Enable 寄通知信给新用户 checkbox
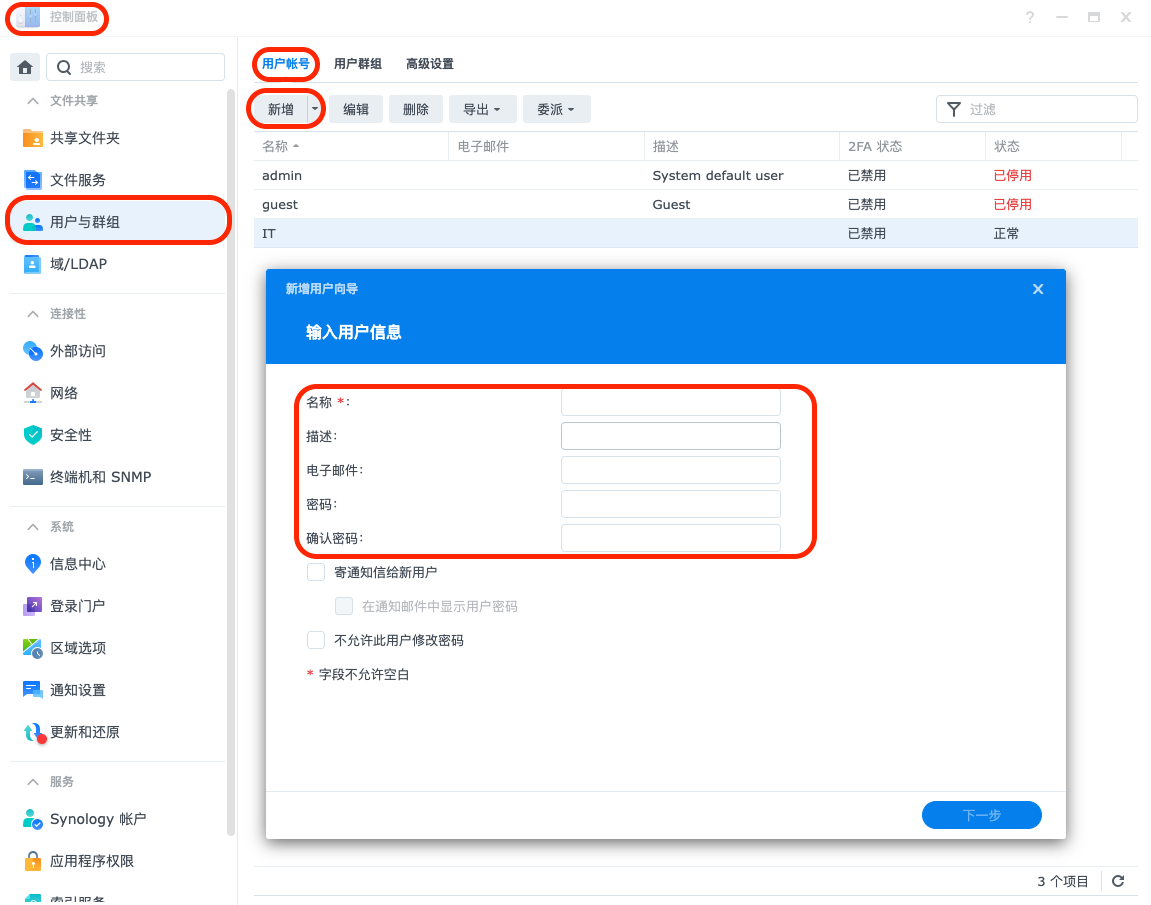1151x905 pixels. pos(316,572)
